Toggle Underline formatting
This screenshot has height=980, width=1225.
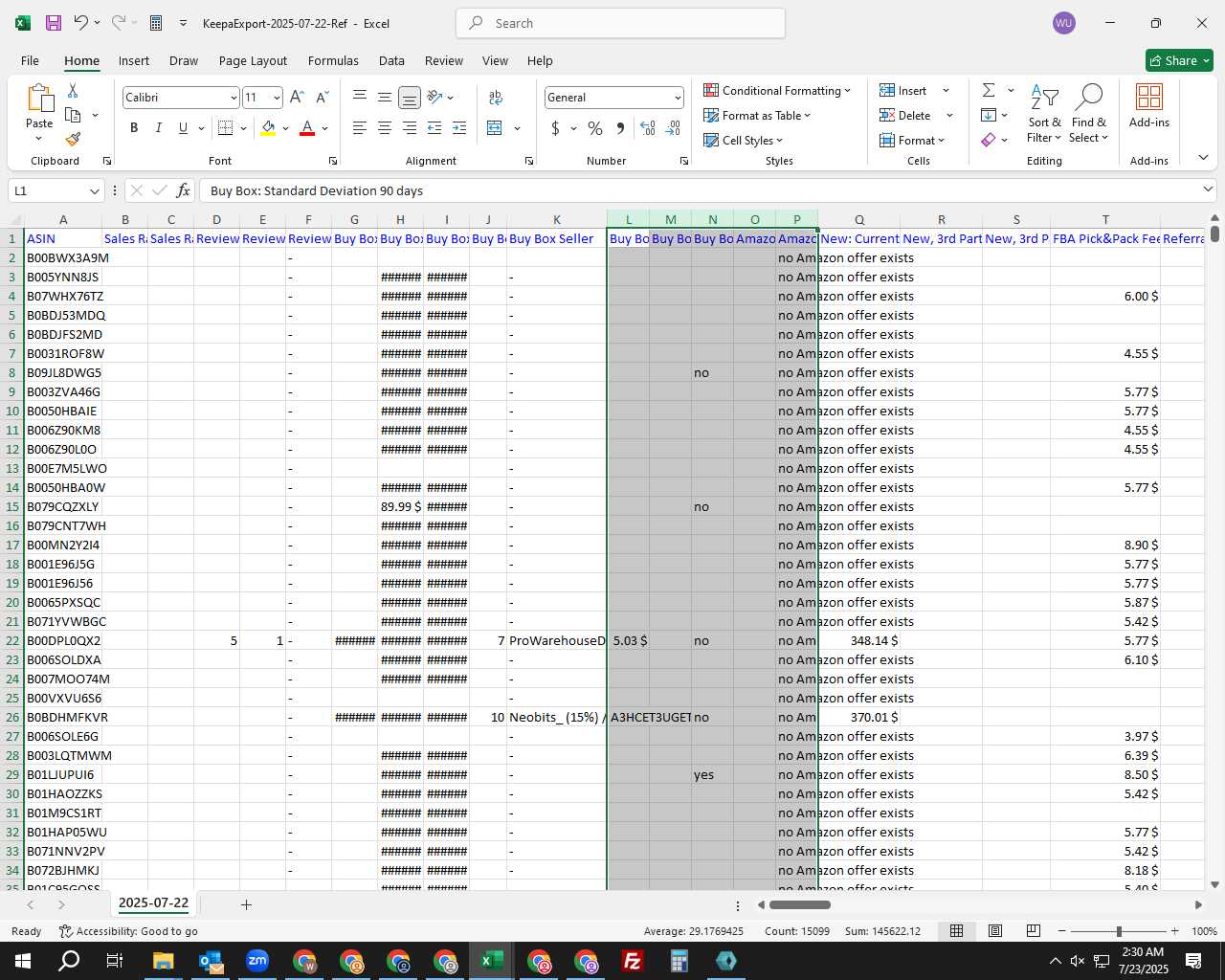pos(183,128)
